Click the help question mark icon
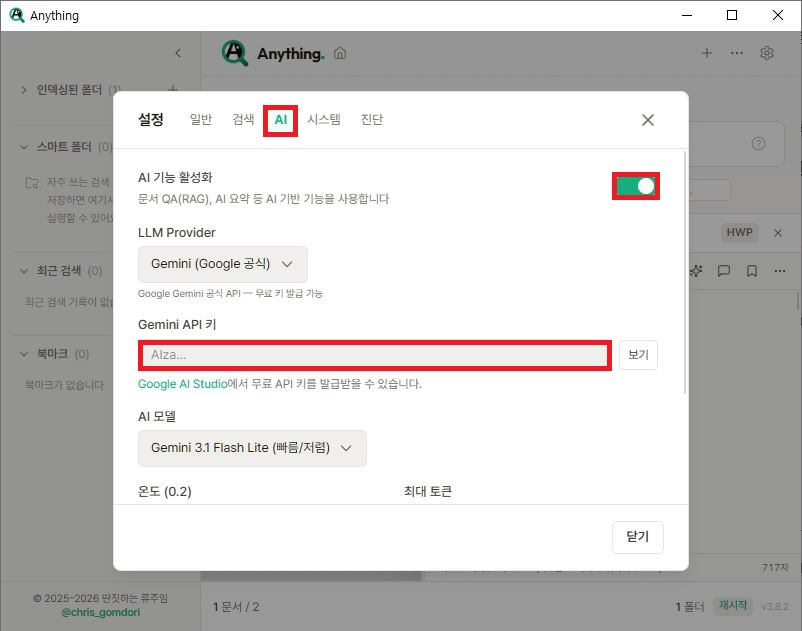Image resolution: width=802 pixels, height=631 pixels. point(758,144)
